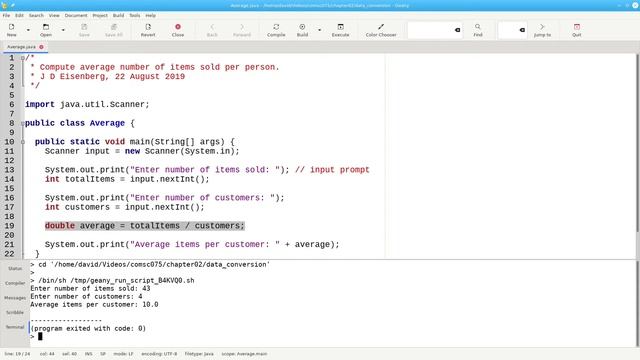Screen dimensions: 640x360
Task: Open the New file template dropdown arrow
Action: [x=28, y=30]
